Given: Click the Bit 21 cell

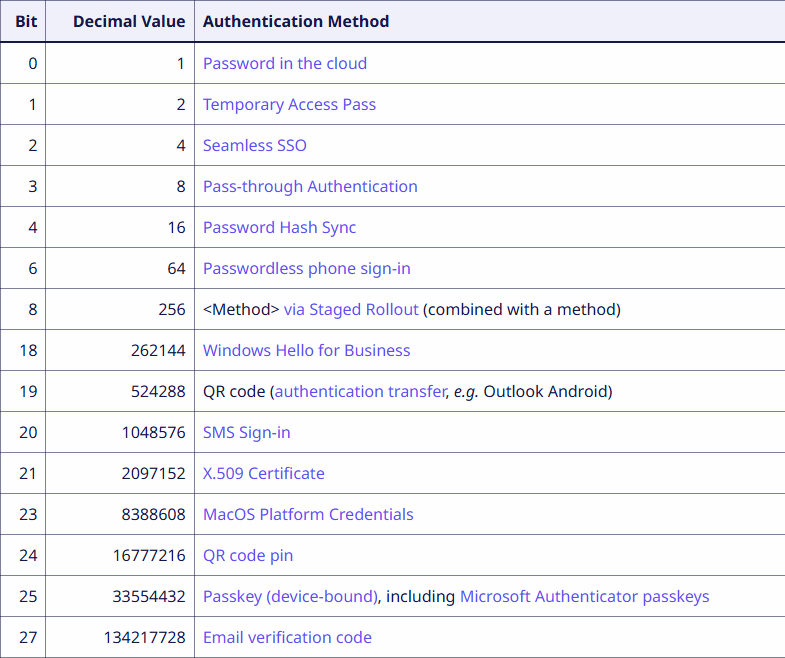Looking at the screenshot, I should 23,474.
